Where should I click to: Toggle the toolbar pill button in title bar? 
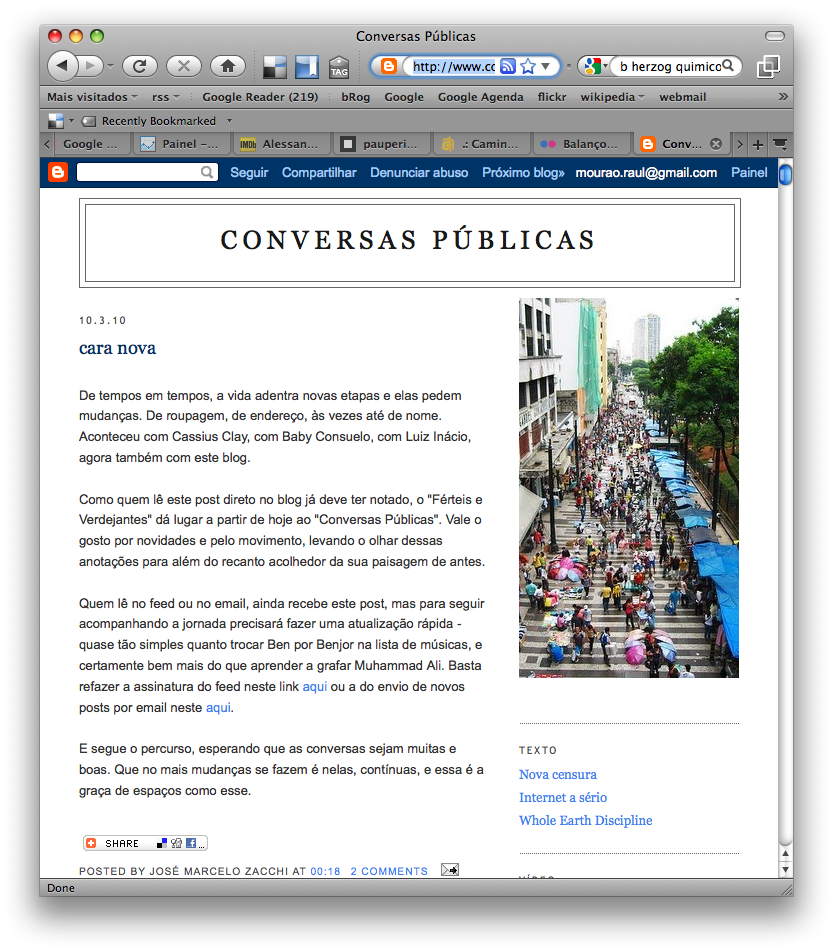(774, 36)
